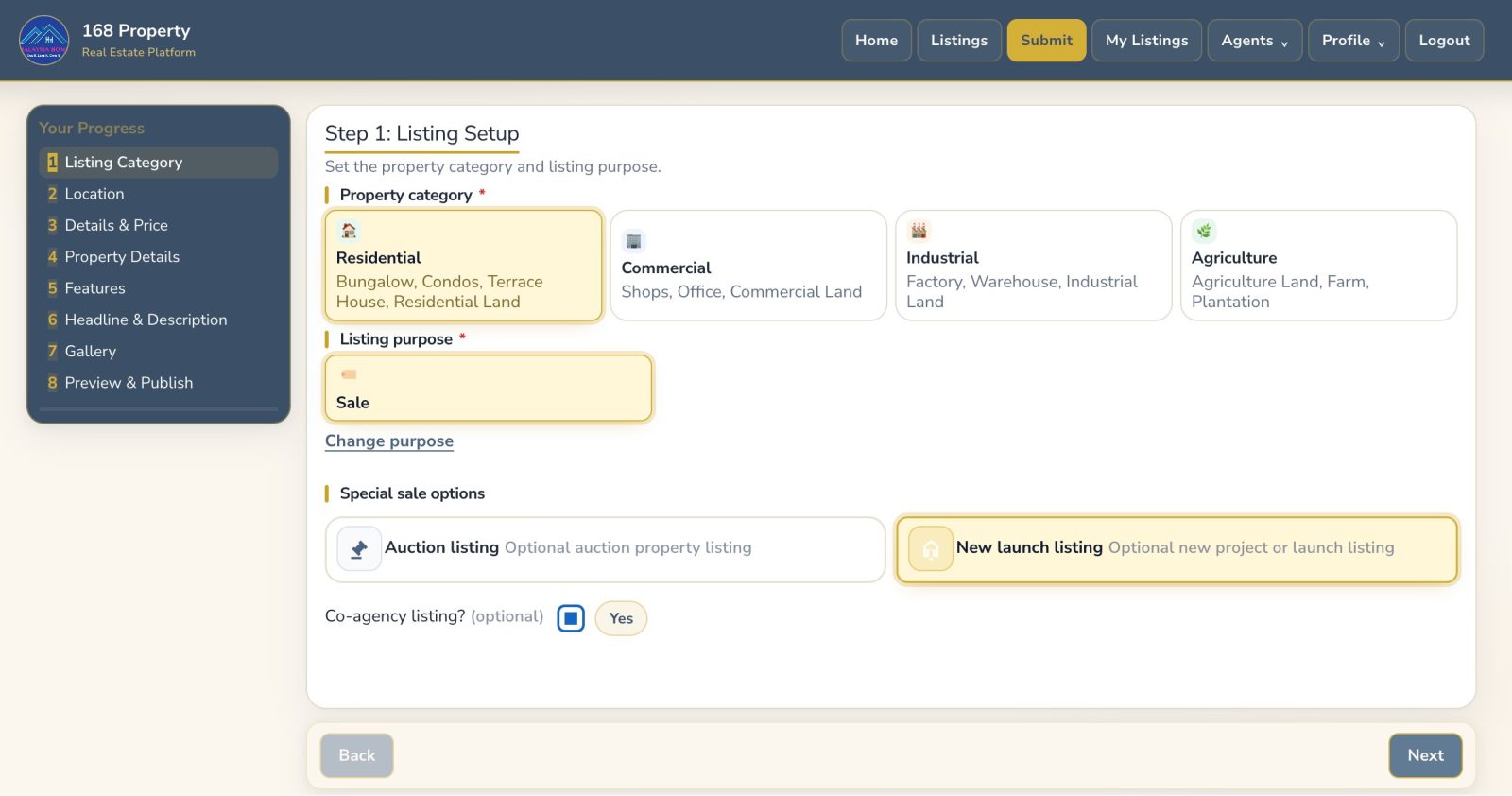Click the Commercial building icon
This screenshot has height=796, width=1512.
(x=634, y=241)
